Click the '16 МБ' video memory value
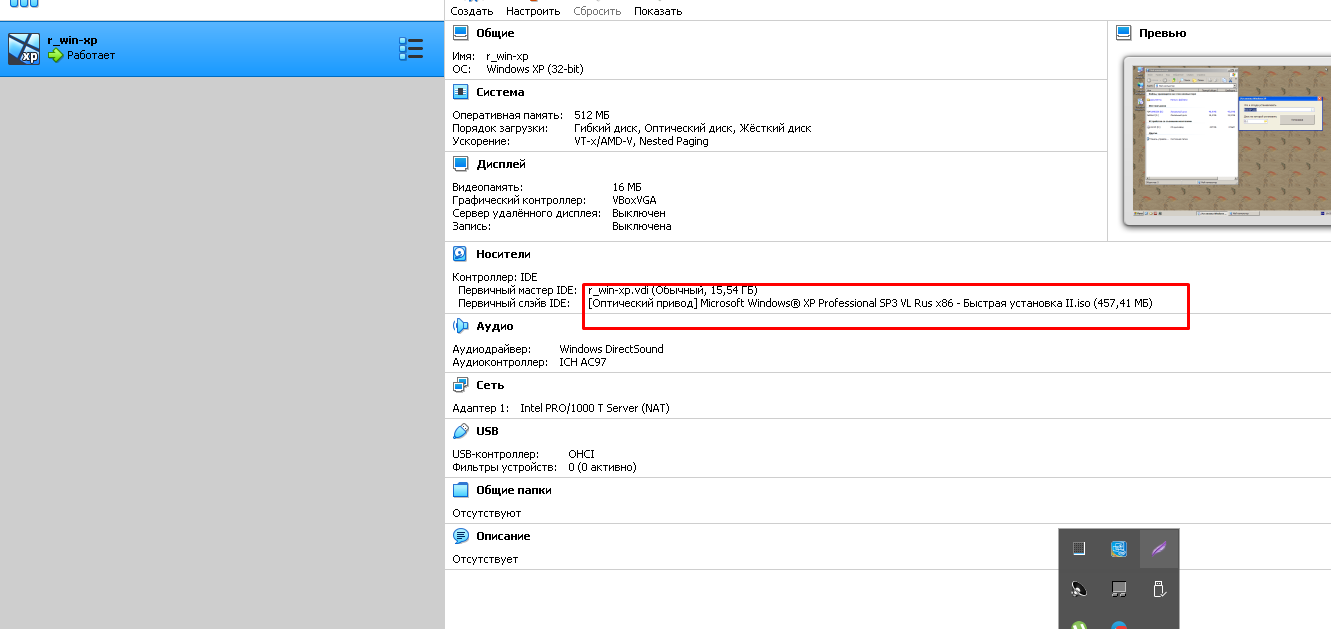This screenshot has width=1331, height=629. click(x=627, y=187)
